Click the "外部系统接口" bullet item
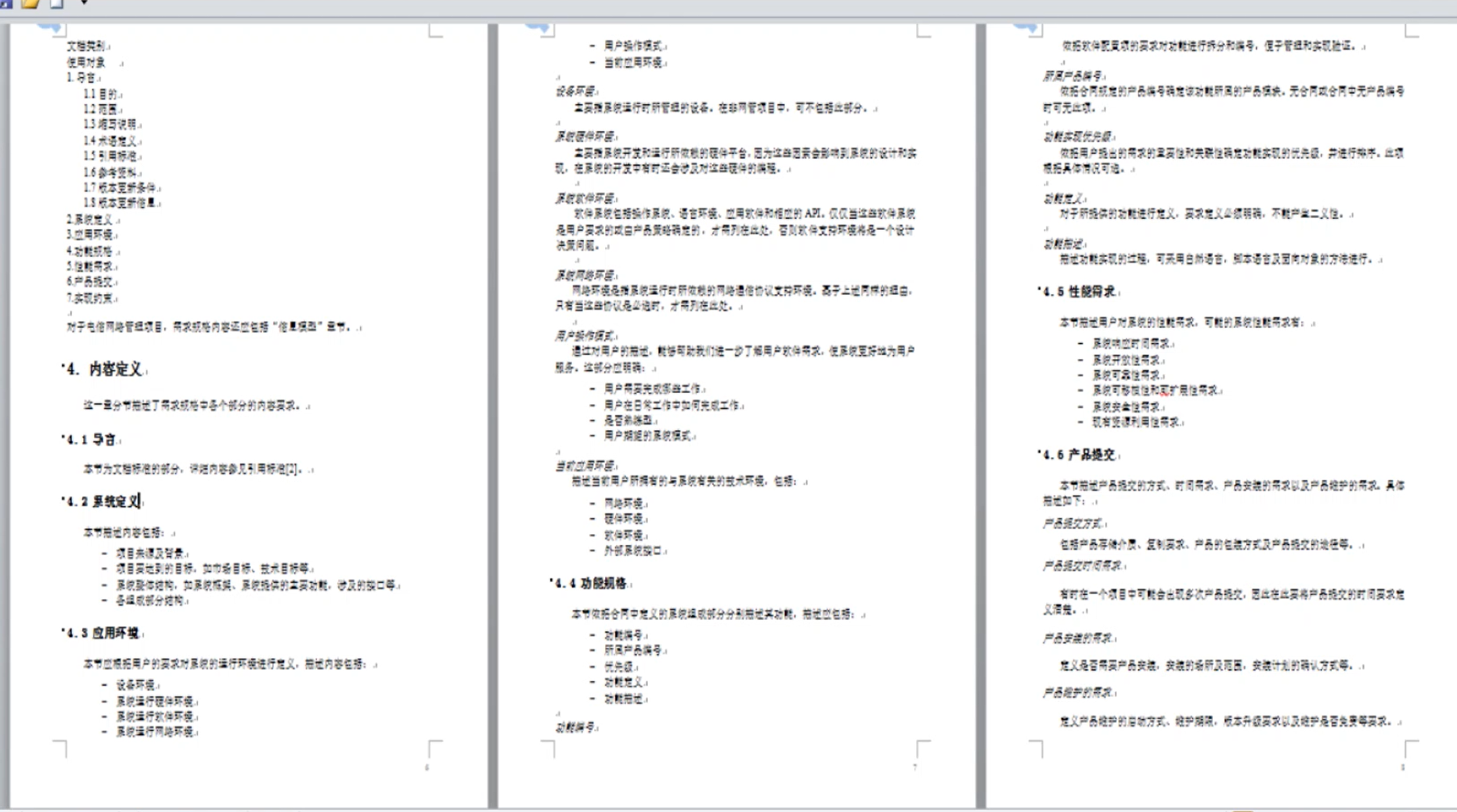The image size is (1457, 812). [x=633, y=550]
